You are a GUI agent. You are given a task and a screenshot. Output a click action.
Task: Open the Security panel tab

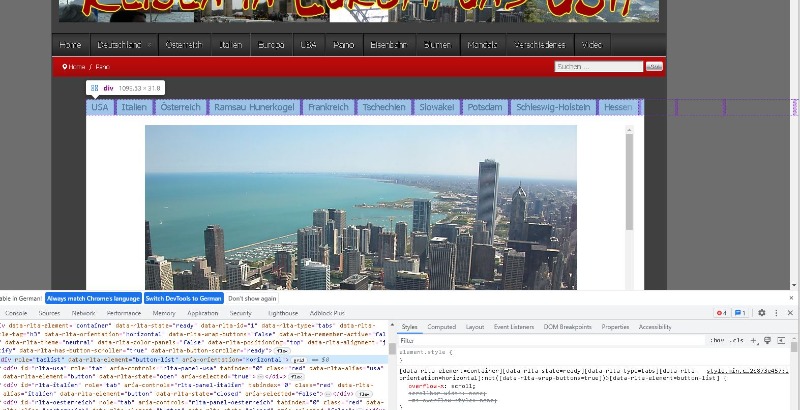pos(240,313)
